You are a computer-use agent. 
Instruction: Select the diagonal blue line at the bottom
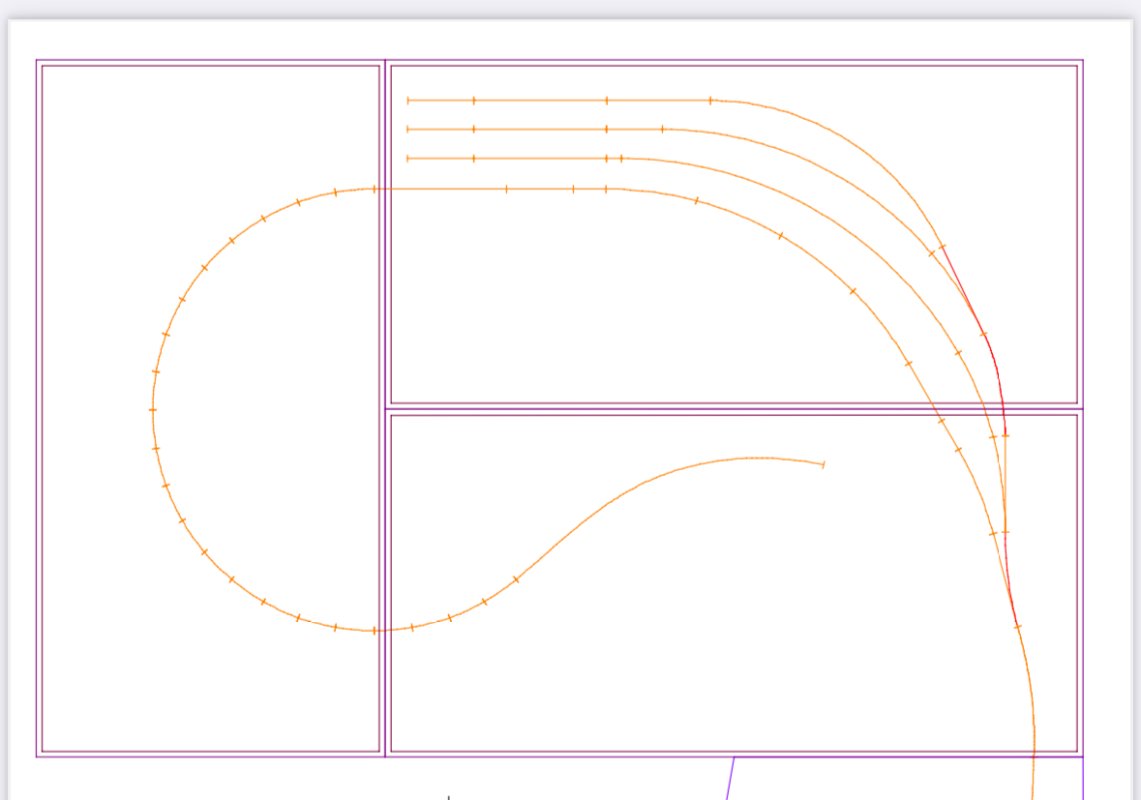(730, 780)
